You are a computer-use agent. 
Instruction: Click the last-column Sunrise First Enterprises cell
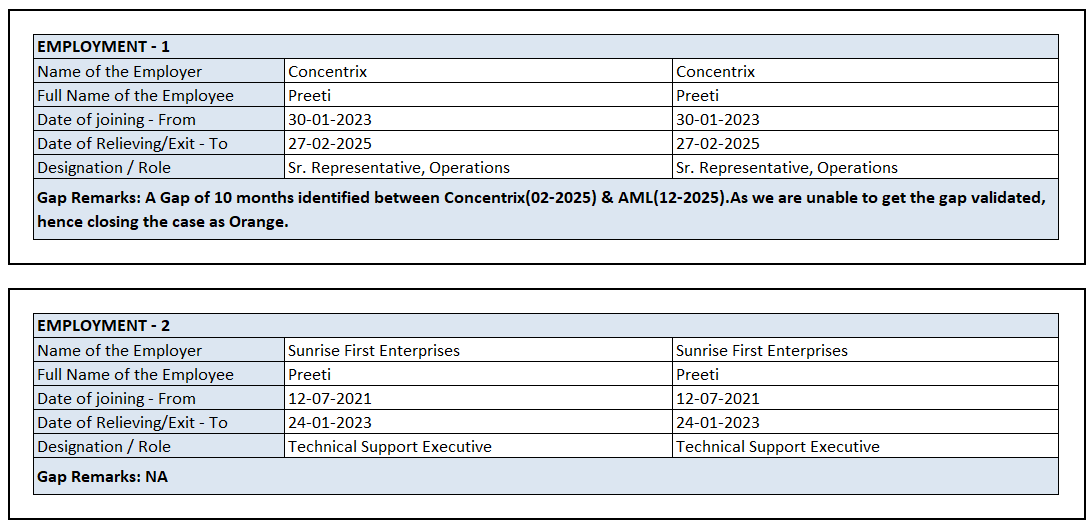click(762, 350)
